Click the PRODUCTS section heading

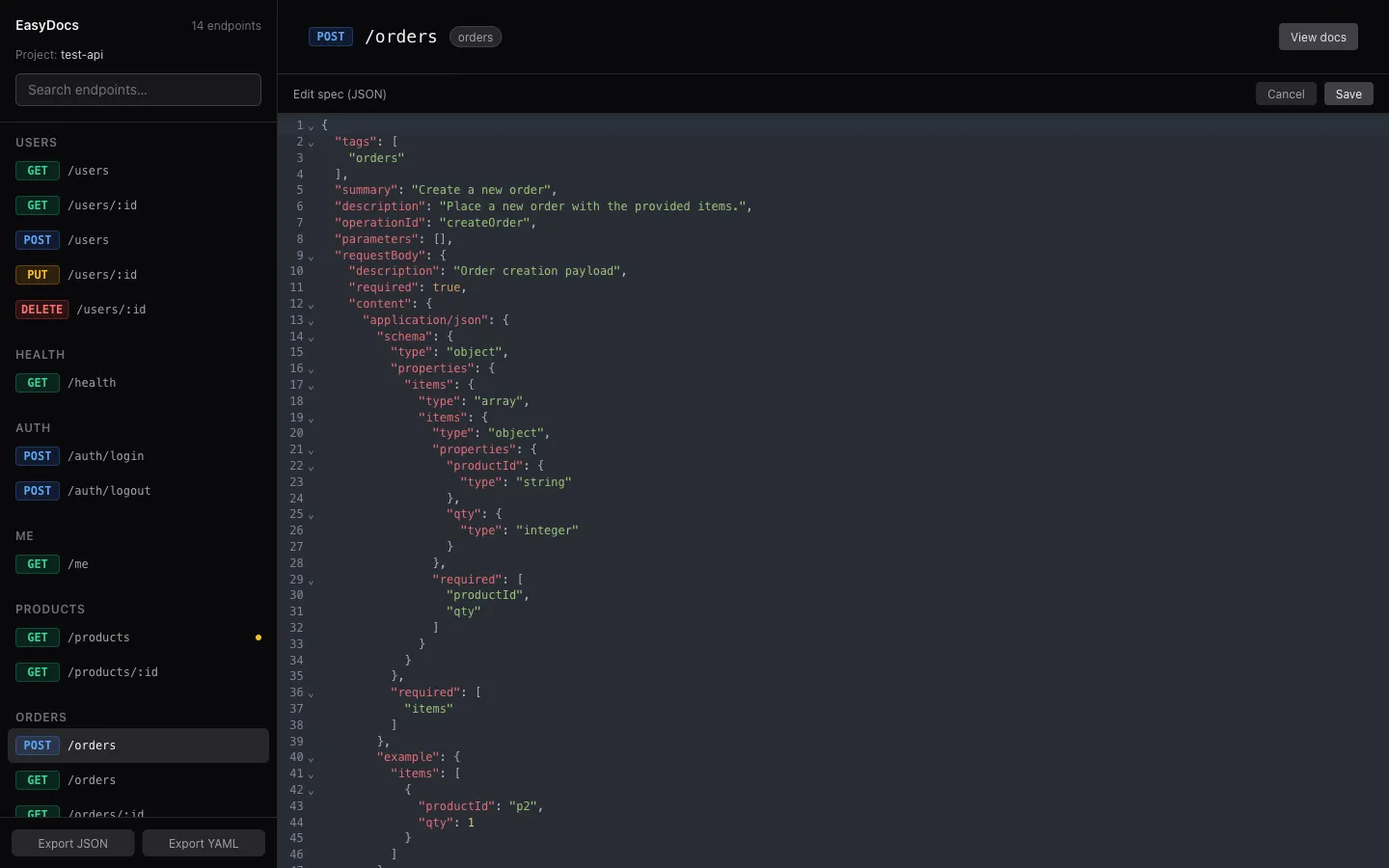(x=50, y=609)
